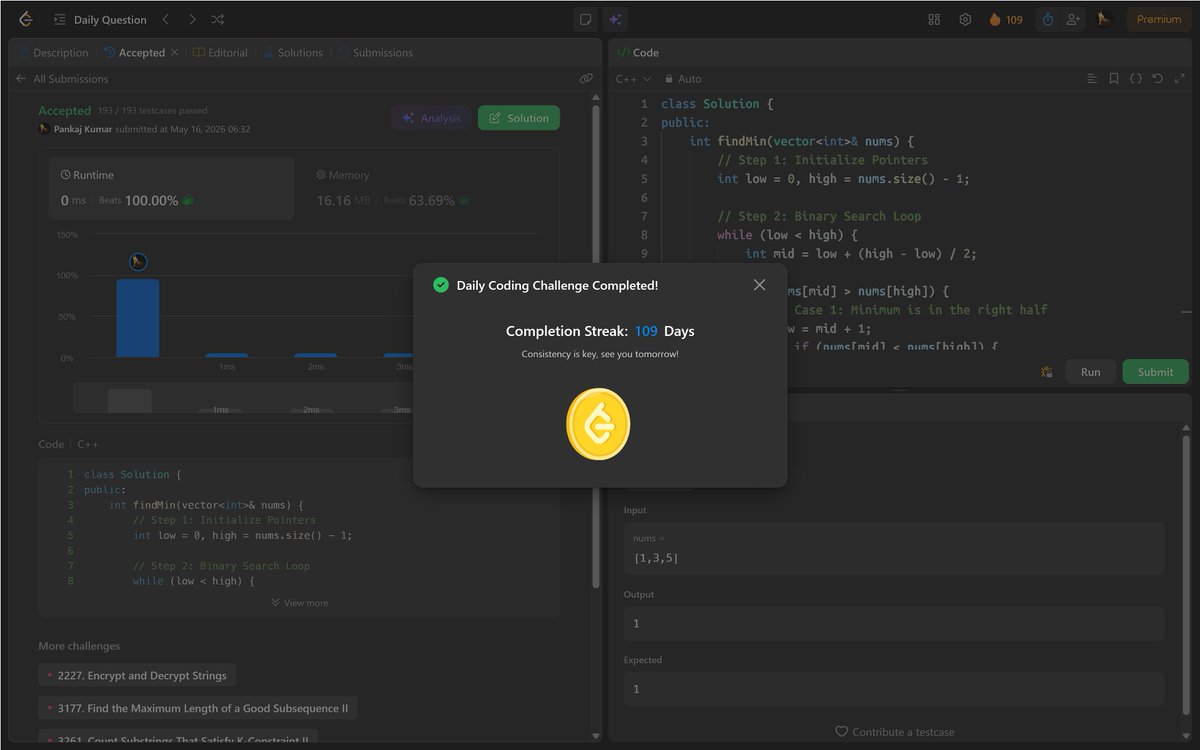The height and width of the screenshot is (750, 1200).
Task: Go to the next question arrow
Action: pos(192,19)
